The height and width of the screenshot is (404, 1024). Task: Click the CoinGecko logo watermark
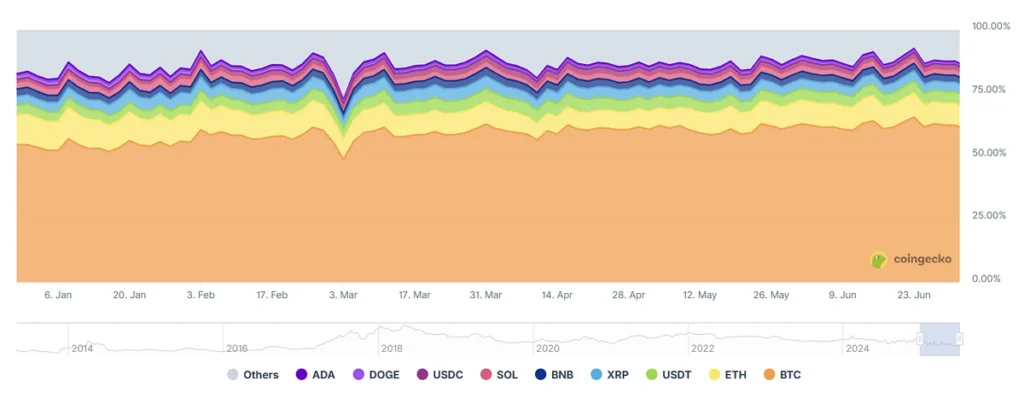[x=910, y=260]
